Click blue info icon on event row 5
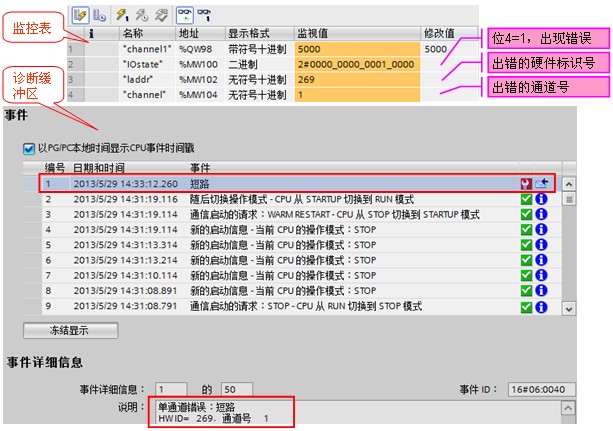 tap(541, 245)
